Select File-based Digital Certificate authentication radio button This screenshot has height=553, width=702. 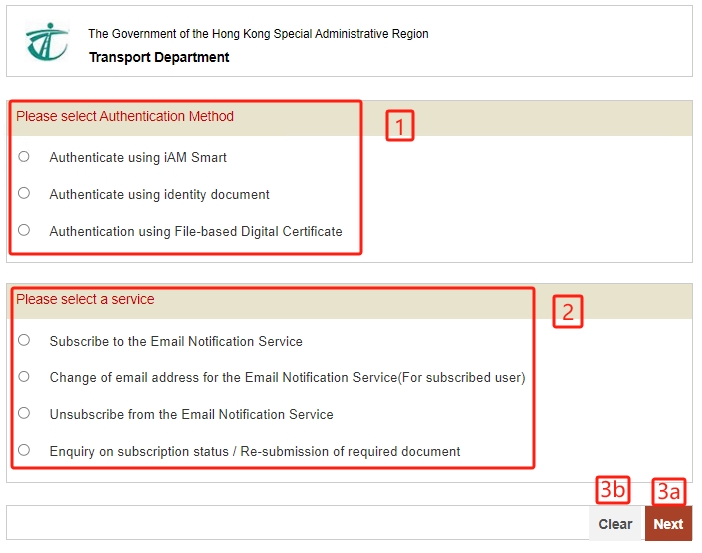coord(24,230)
